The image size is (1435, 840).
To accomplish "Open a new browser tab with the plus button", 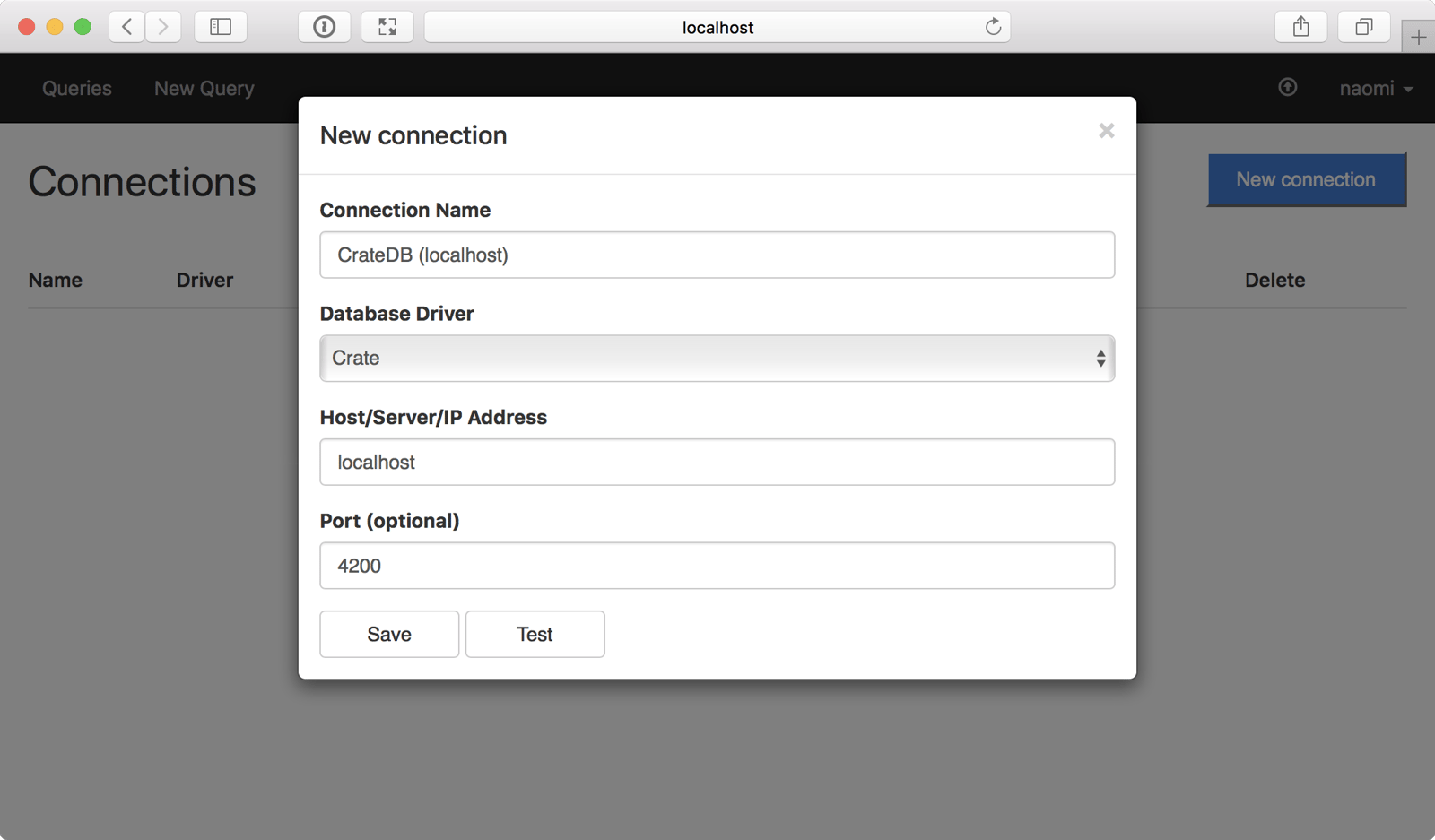I will click(x=1418, y=36).
